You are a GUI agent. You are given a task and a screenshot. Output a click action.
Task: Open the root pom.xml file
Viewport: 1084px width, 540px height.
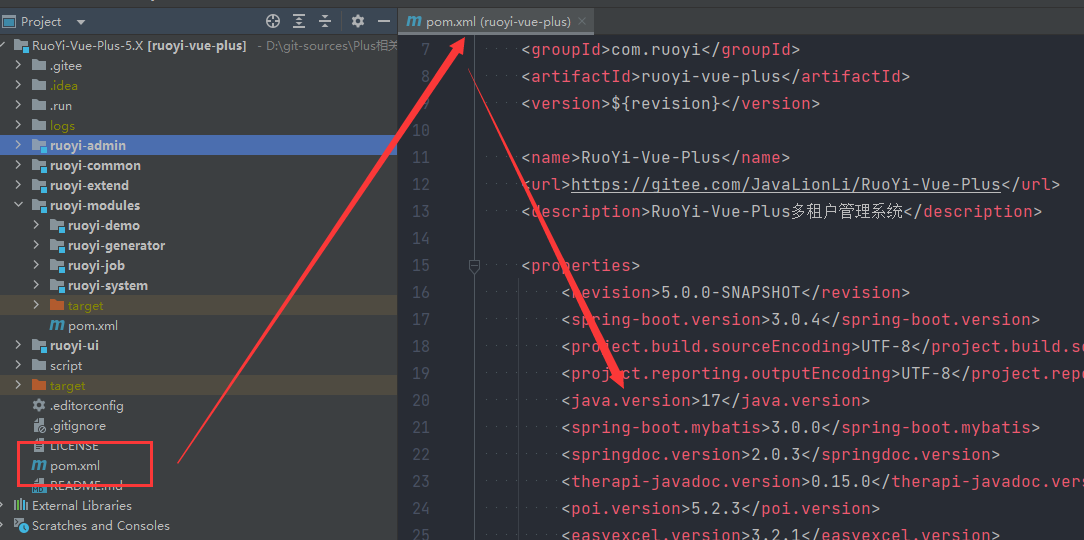click(75, 466)
